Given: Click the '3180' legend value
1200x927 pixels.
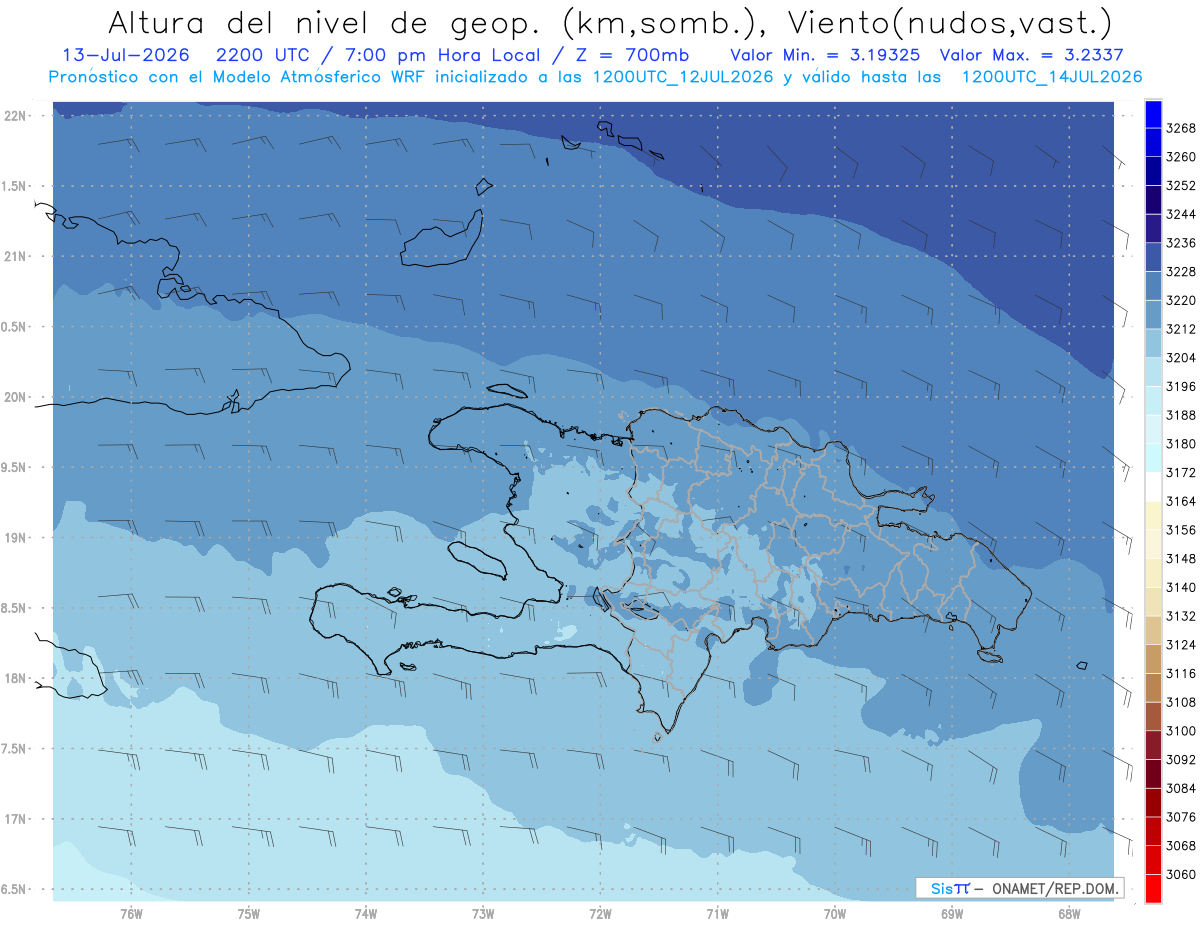Looking at the screenshot, I should tap(1181, 444).
